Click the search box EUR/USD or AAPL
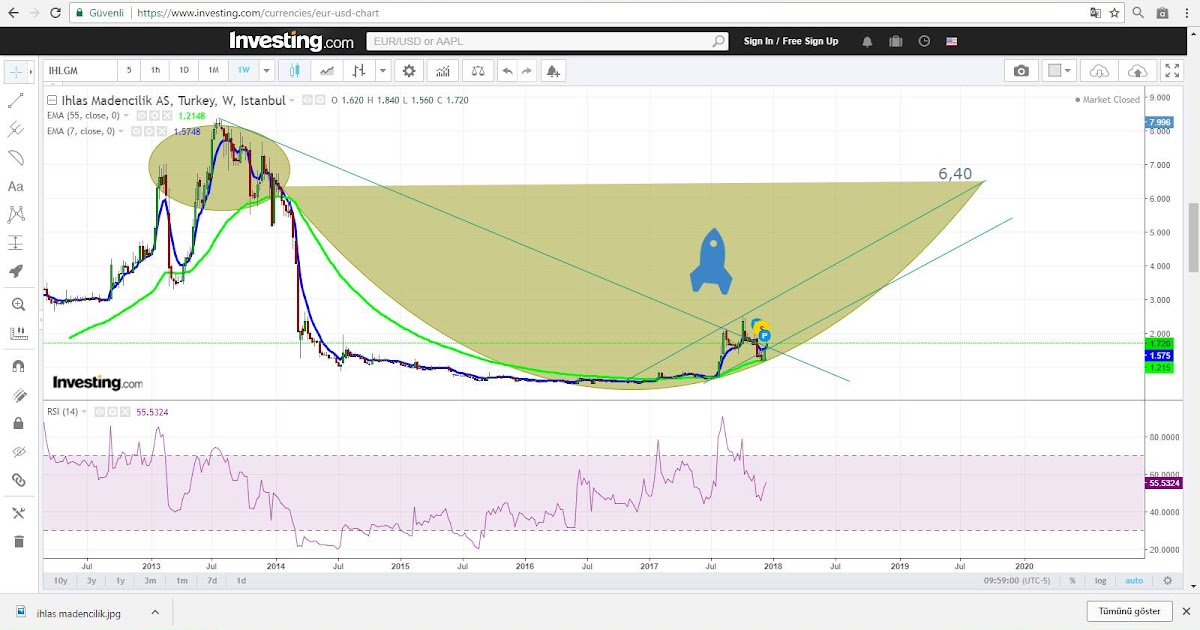Viewport: 1200px width, 630px height. pyautogui.click(x=548, y=41)
